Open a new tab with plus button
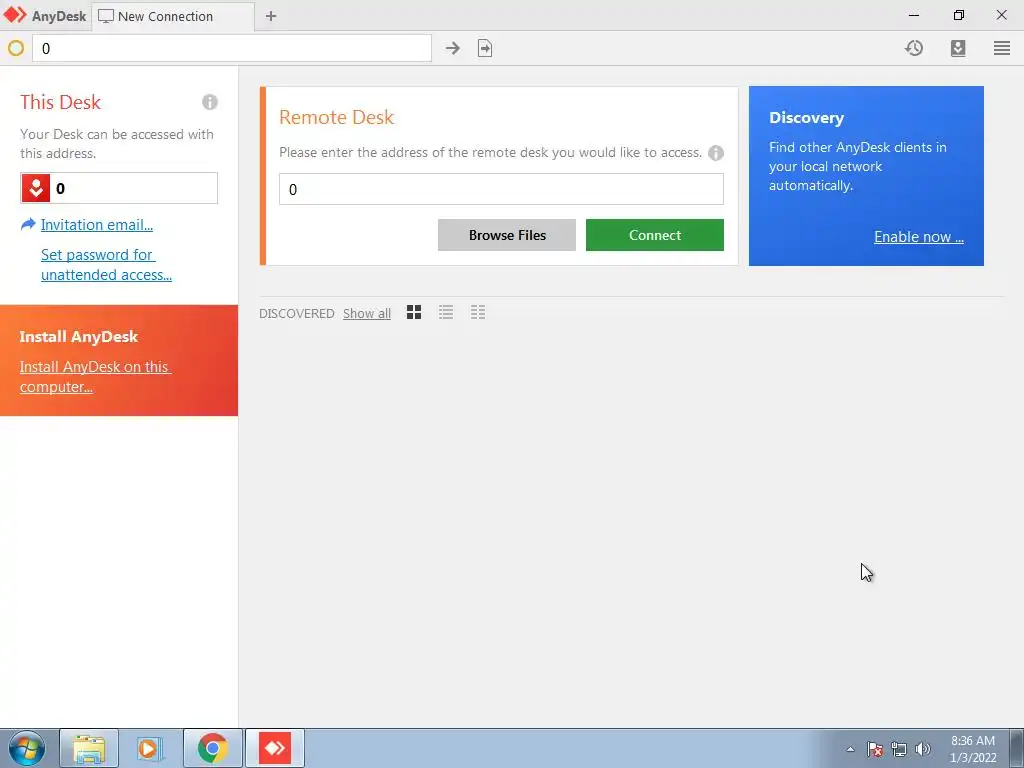 point(271,16)
